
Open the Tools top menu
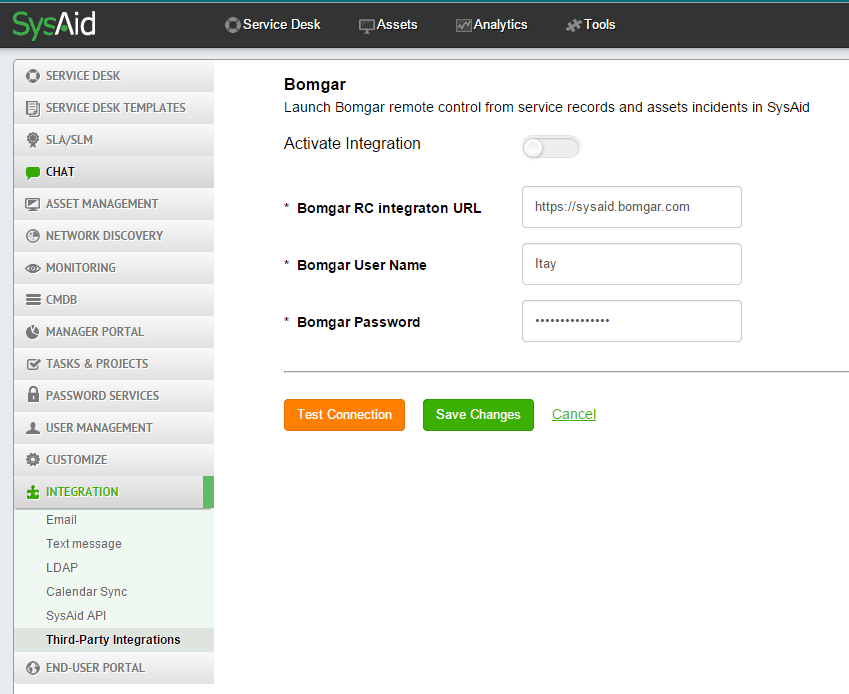(x=591, y=25)
